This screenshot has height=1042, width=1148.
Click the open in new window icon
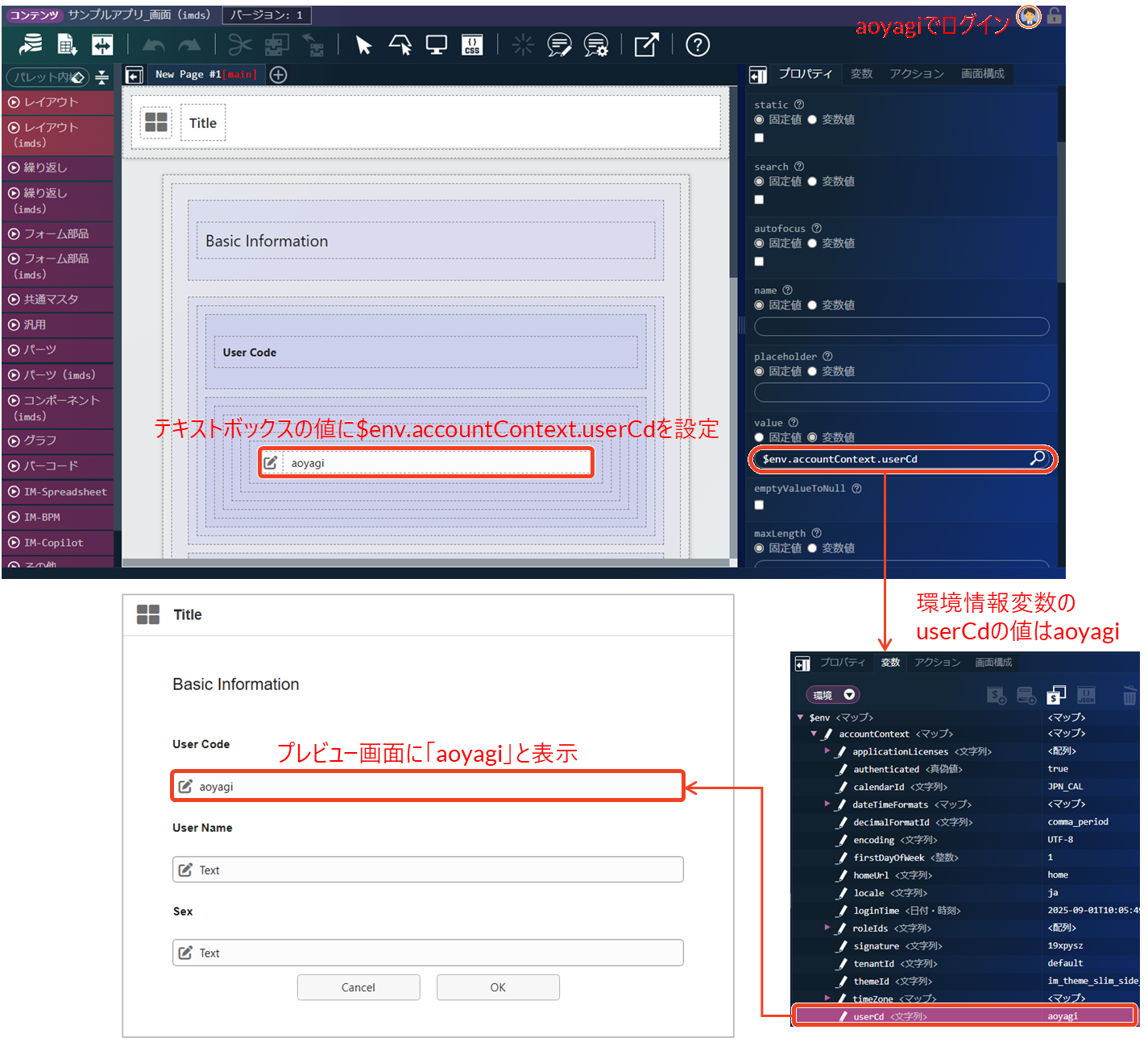point(646,45)
